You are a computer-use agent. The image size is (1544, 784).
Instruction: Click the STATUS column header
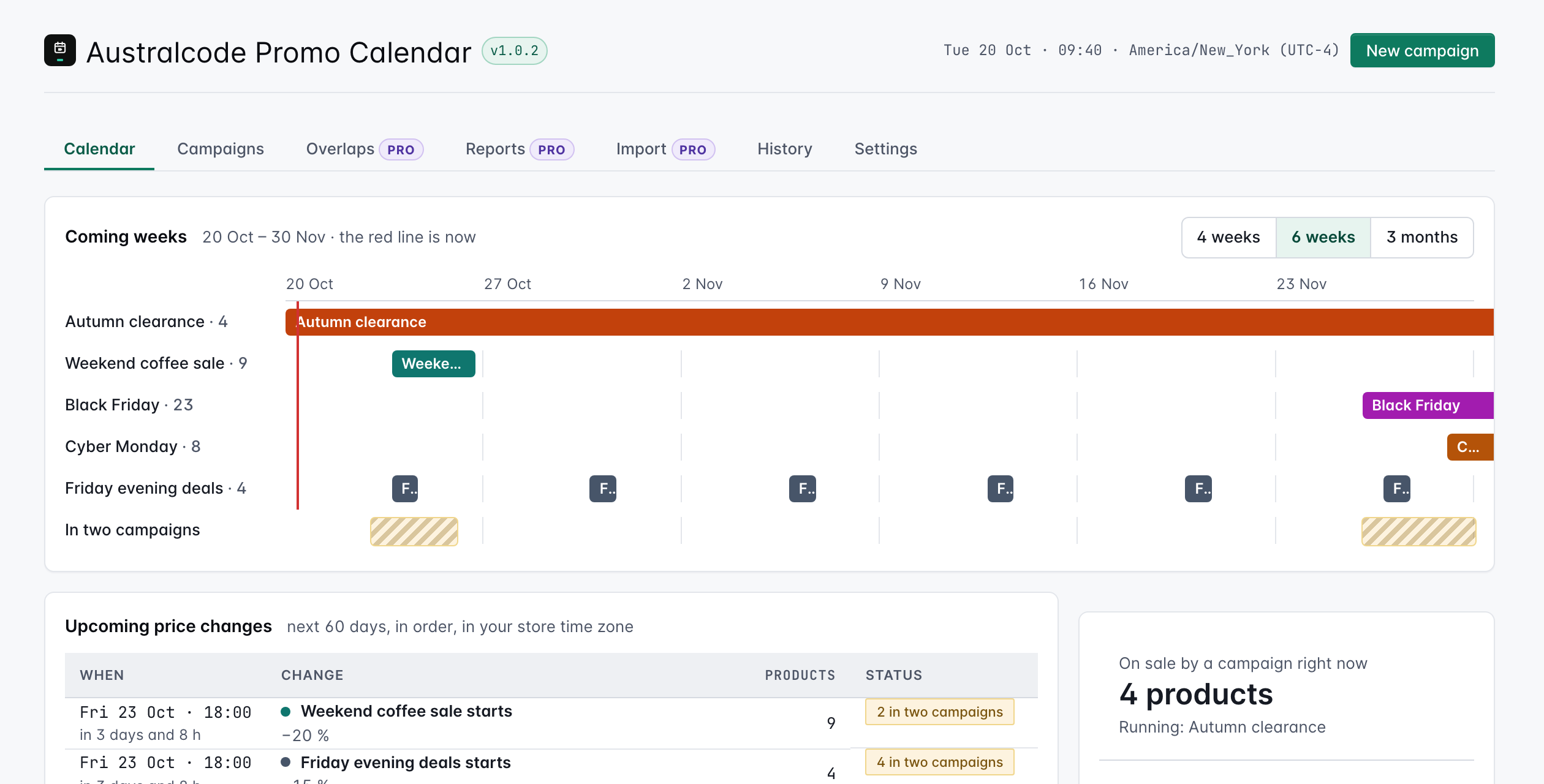894,675
